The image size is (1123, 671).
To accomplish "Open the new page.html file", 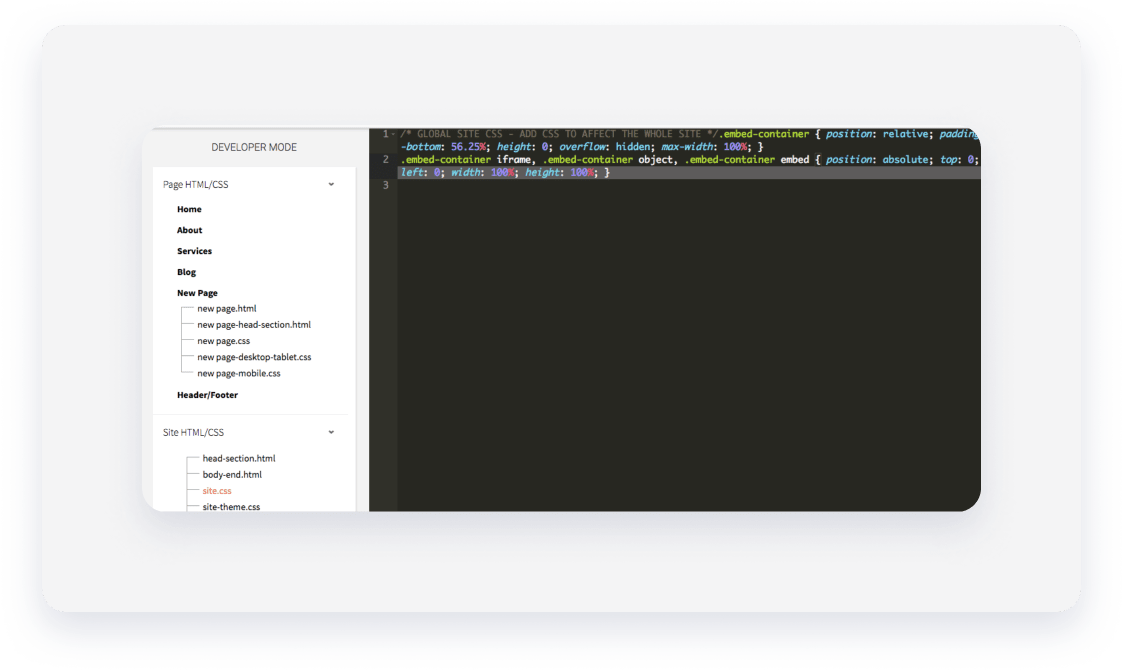I will (226, 309).
